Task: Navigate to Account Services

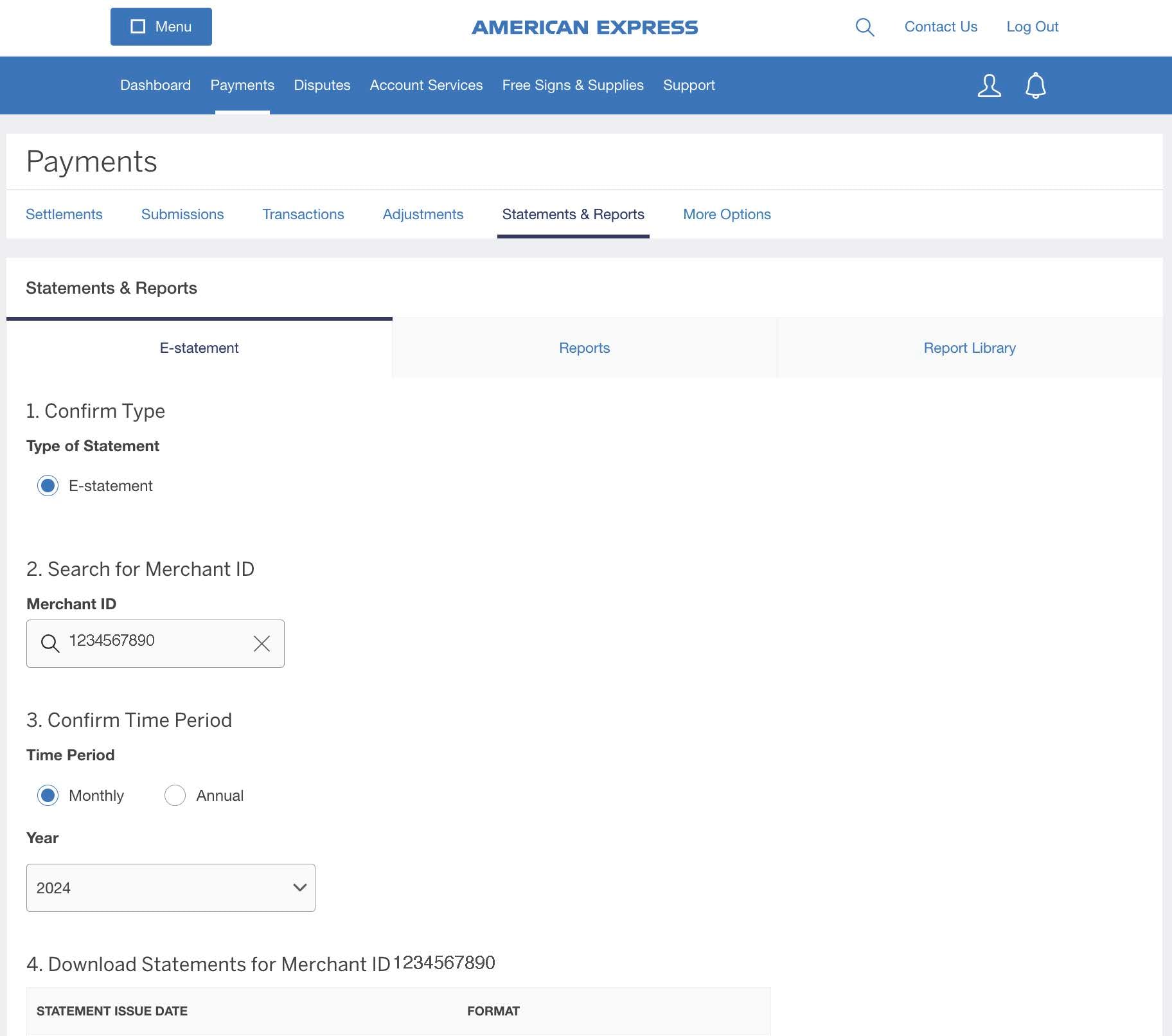Action: pos(426,85)
